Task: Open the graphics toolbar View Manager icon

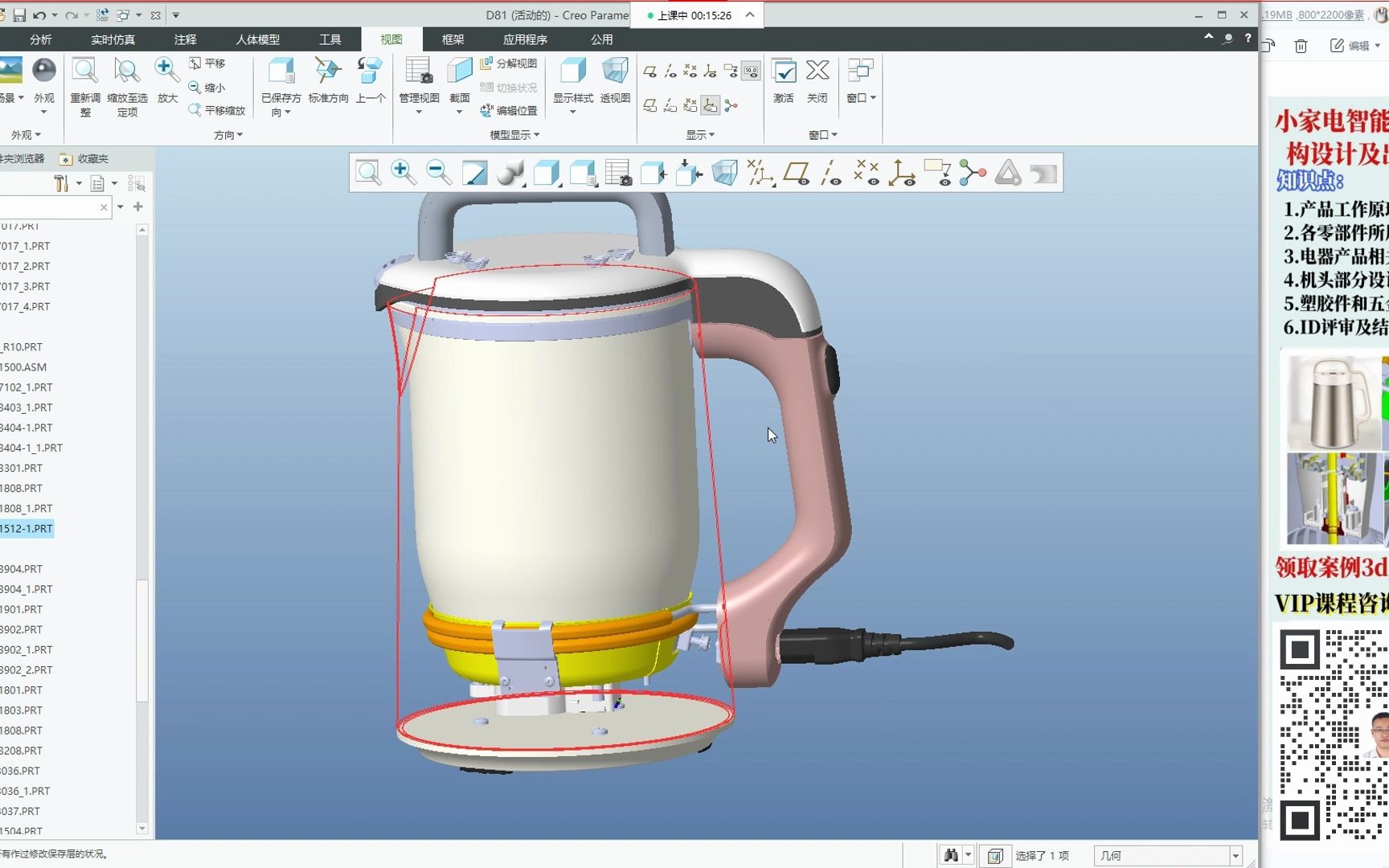Action: (x=617, y=172)
